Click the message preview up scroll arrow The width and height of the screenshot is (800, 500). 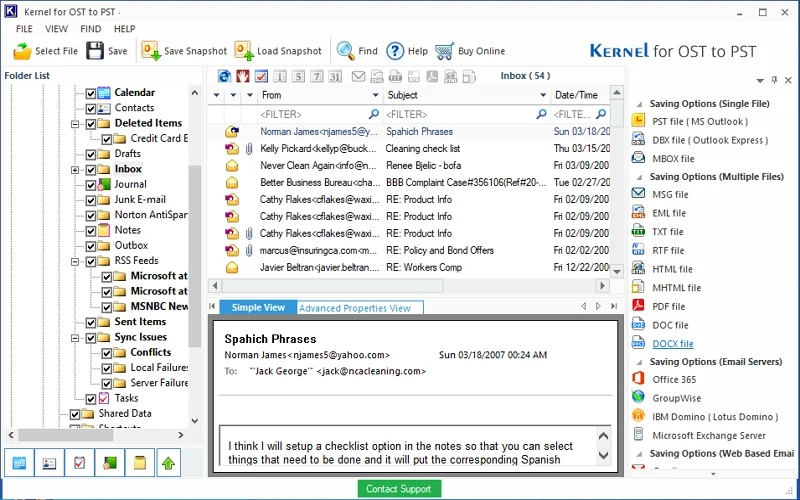click(603, 436)
